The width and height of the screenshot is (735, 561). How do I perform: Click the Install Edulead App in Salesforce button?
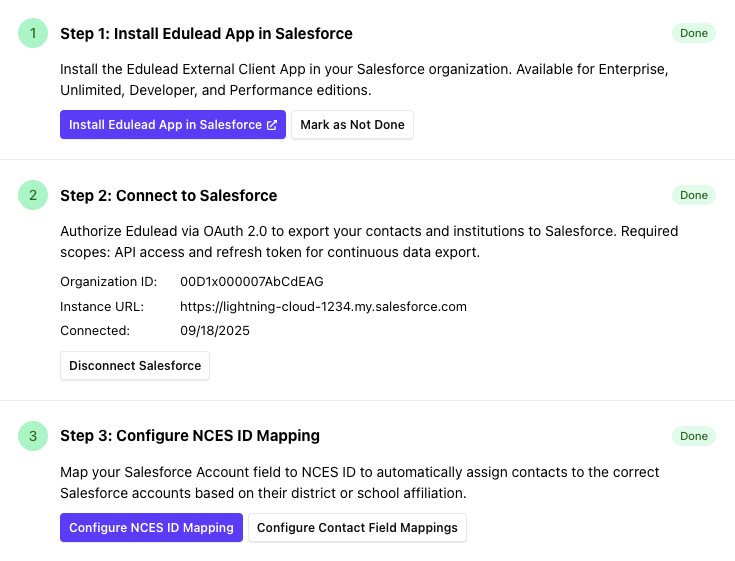(x=172, y=125)
